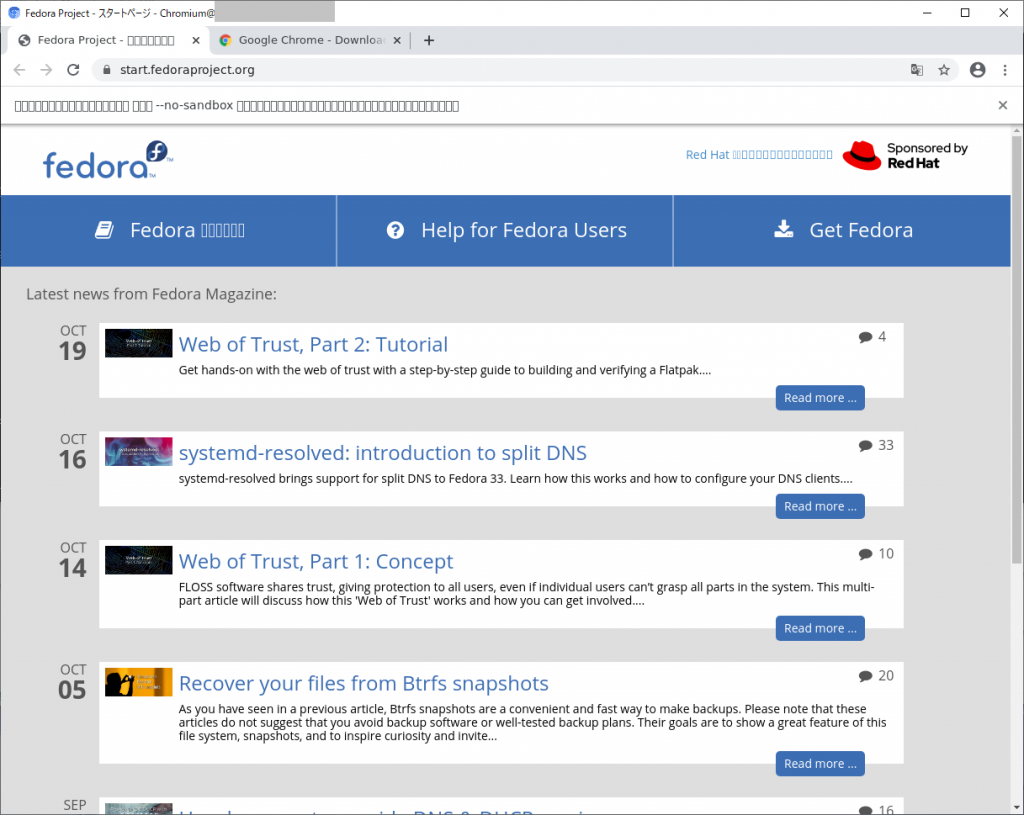The height and width of the screenshot is (815, 1024).
Task: Click the 'As you have seen in a previous article' summary
Action: (x=532, y=722)
